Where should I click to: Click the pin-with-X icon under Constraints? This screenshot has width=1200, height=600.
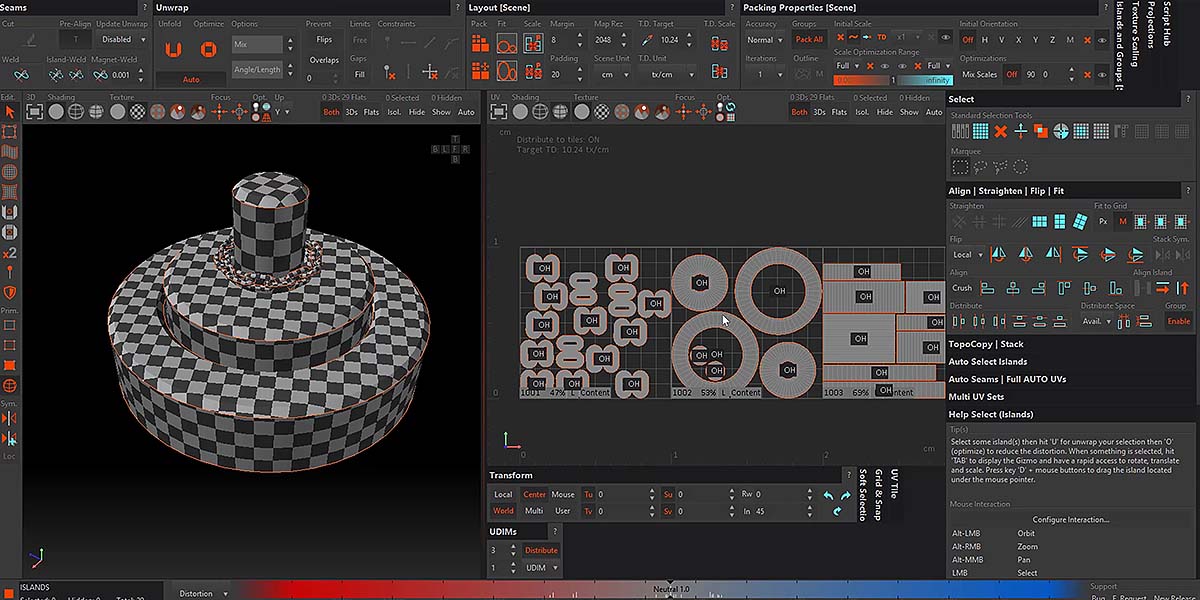(389, 73)
